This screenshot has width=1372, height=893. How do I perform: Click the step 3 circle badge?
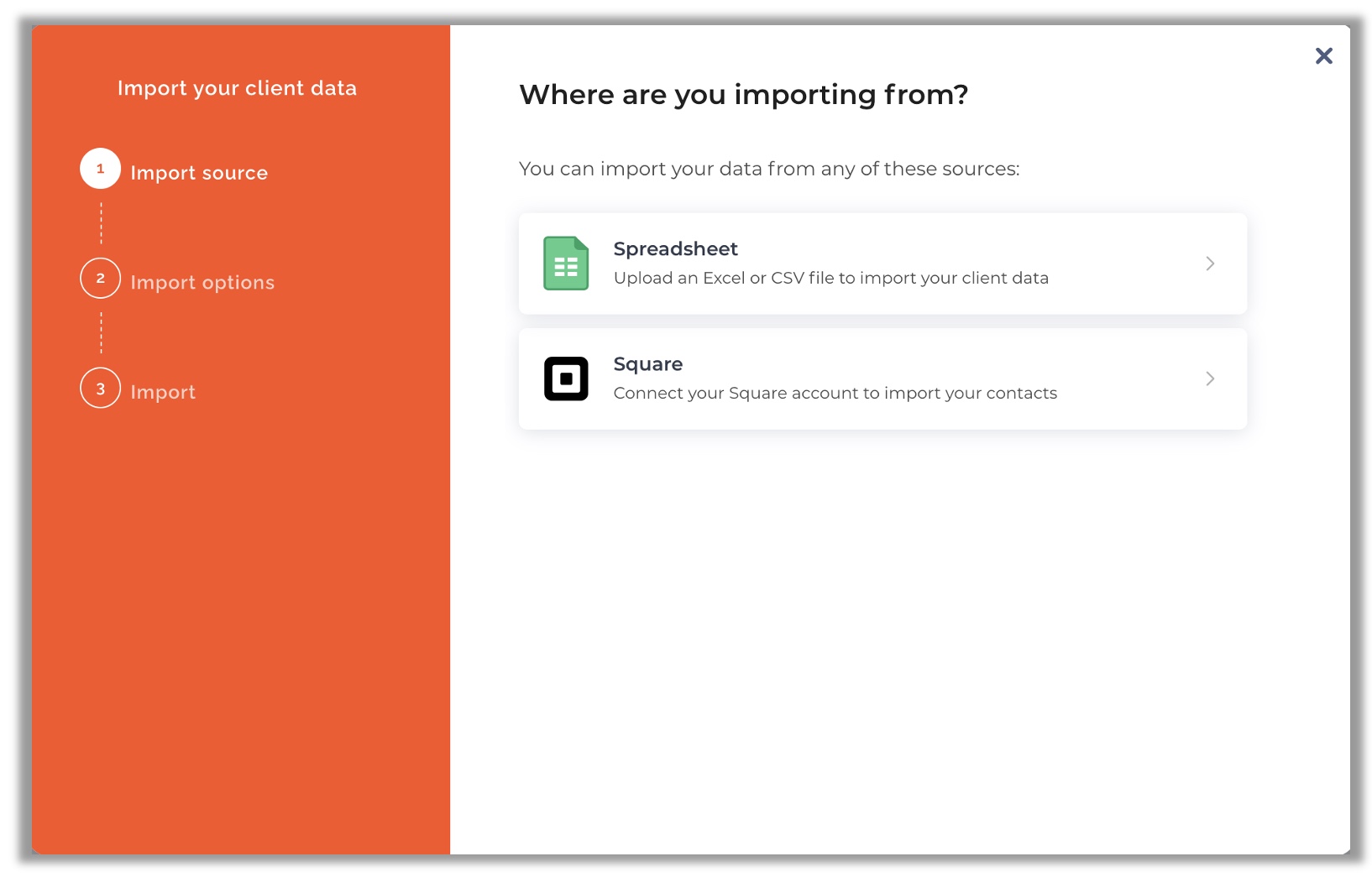click(101, 389)
